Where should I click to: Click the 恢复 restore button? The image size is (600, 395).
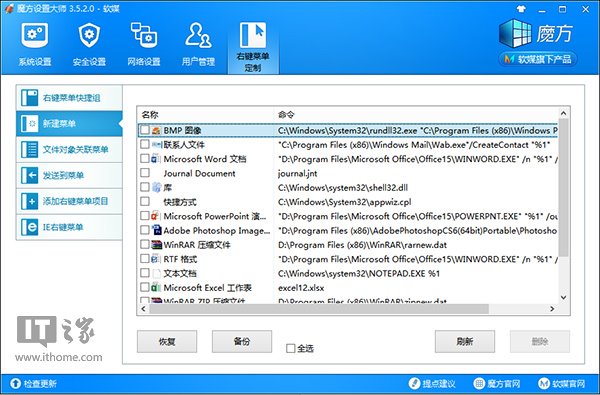click(167, 341)
